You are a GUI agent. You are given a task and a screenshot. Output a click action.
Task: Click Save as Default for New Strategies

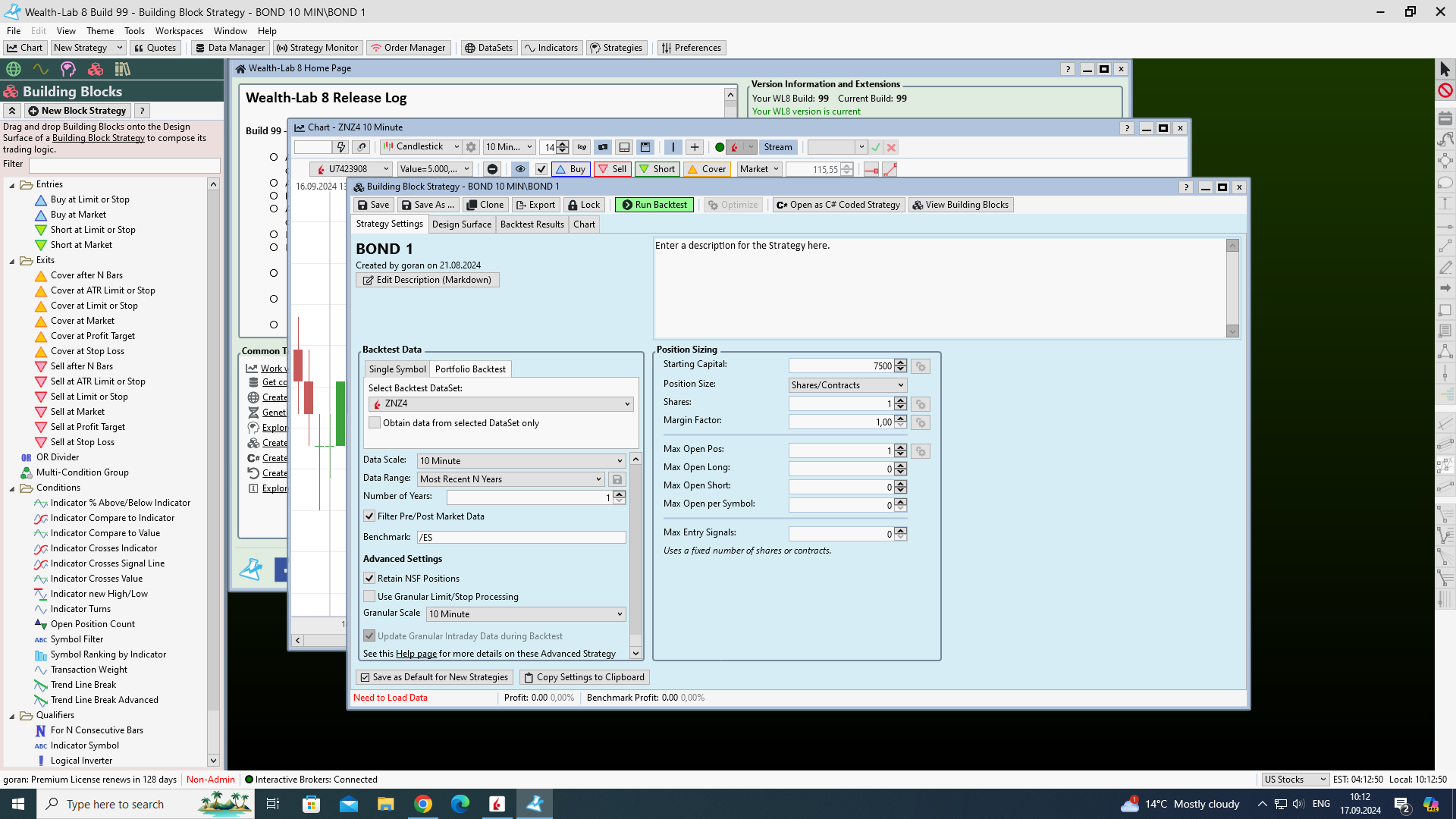pyautogui.click(x=434, y=677)
